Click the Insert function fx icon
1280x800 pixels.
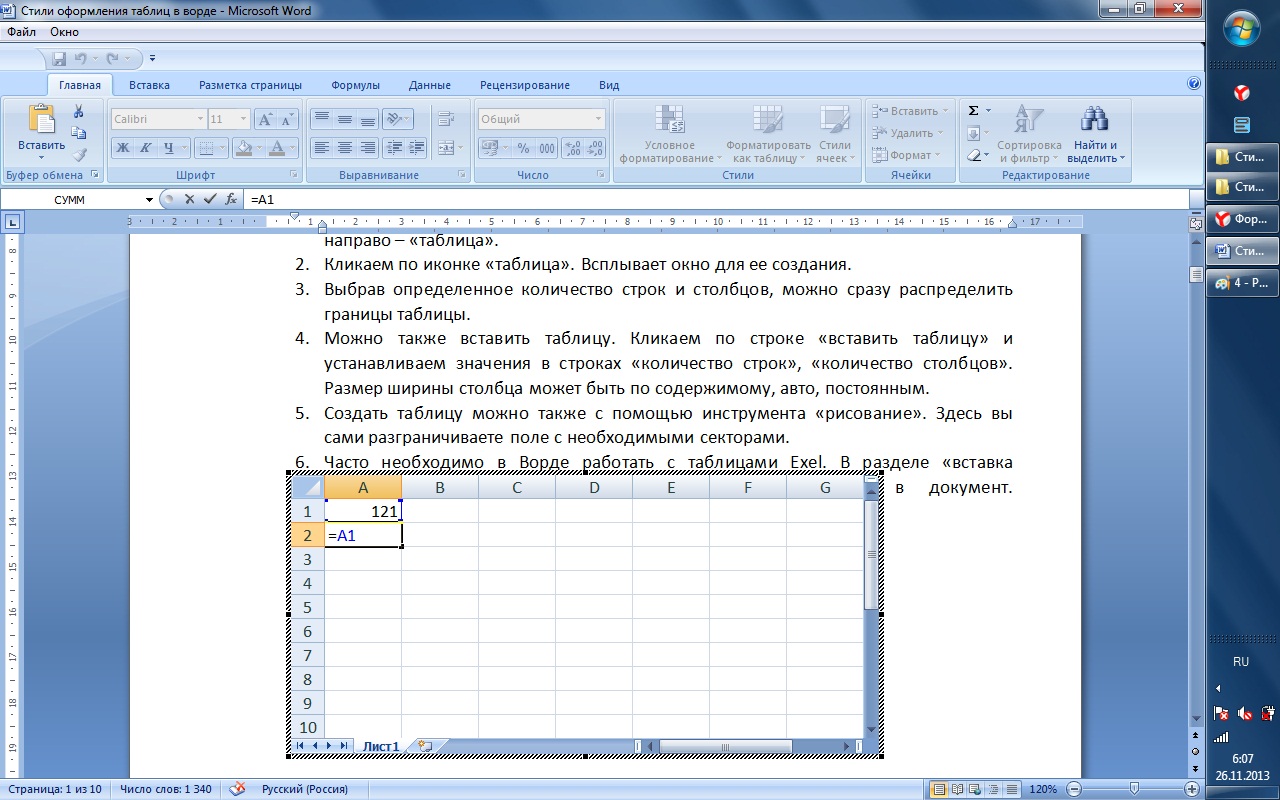coord(231,199)
